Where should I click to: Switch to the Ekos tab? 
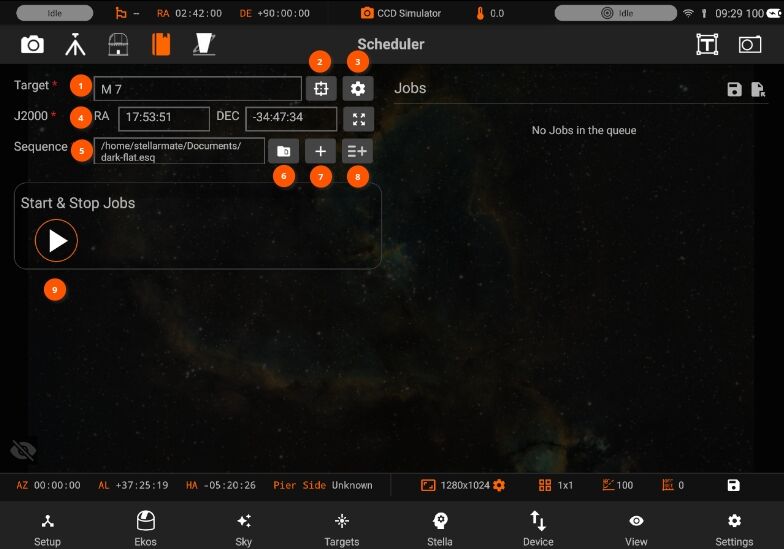click(x=146, y=528)
